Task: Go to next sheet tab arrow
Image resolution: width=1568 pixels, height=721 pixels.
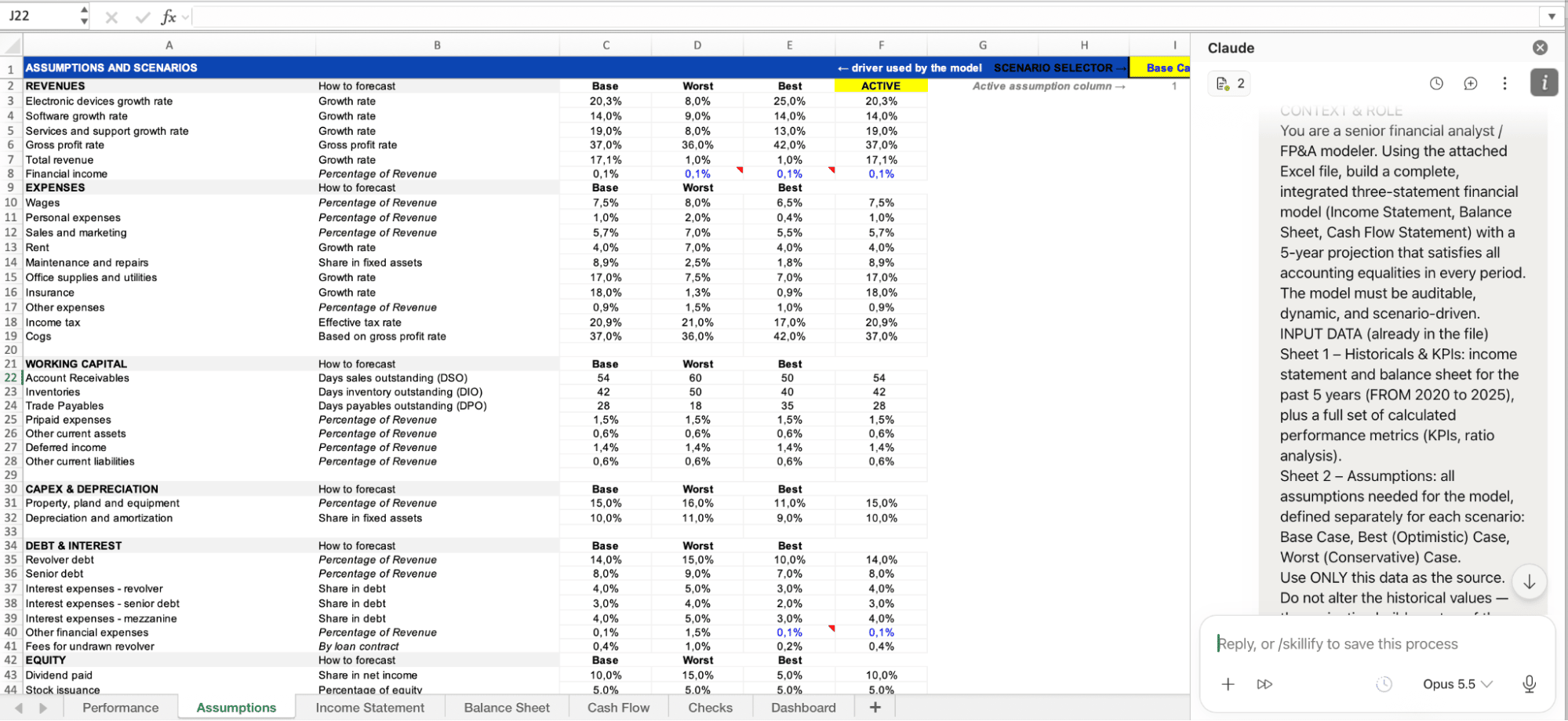Action: 43,708
